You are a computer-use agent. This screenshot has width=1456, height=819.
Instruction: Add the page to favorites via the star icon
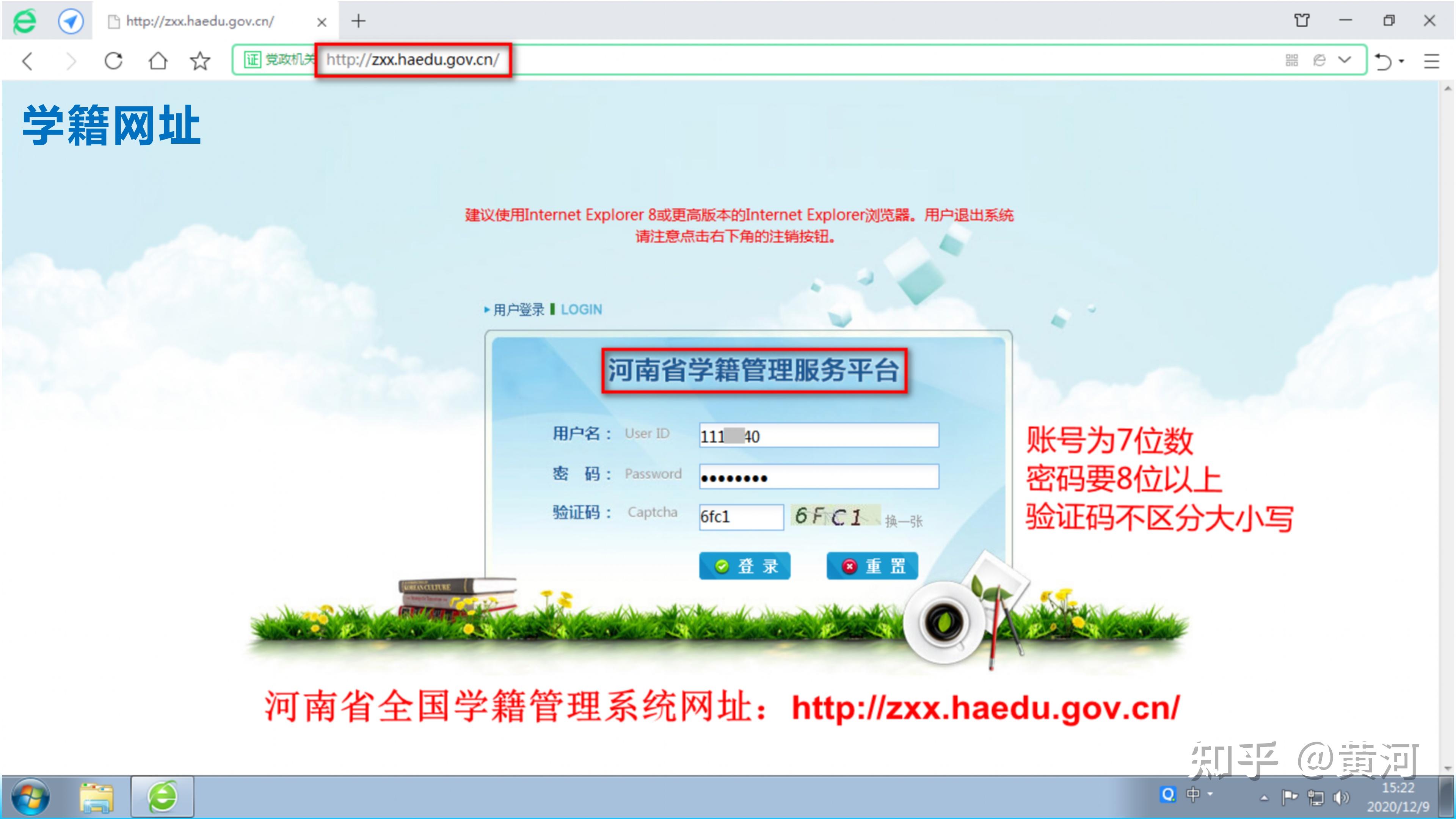tap(200, 61)
